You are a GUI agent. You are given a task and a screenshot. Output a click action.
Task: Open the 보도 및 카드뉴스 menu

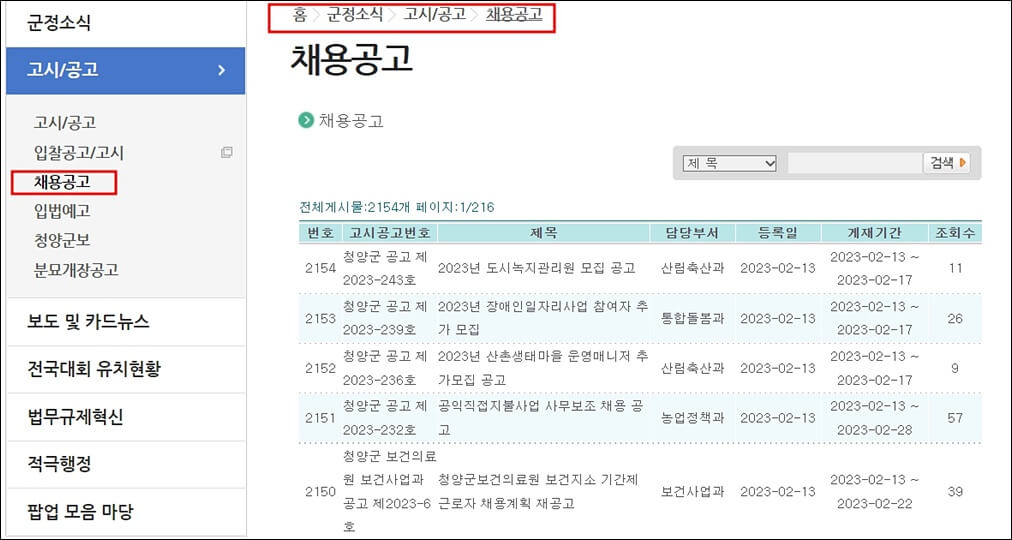coord(88,322)
